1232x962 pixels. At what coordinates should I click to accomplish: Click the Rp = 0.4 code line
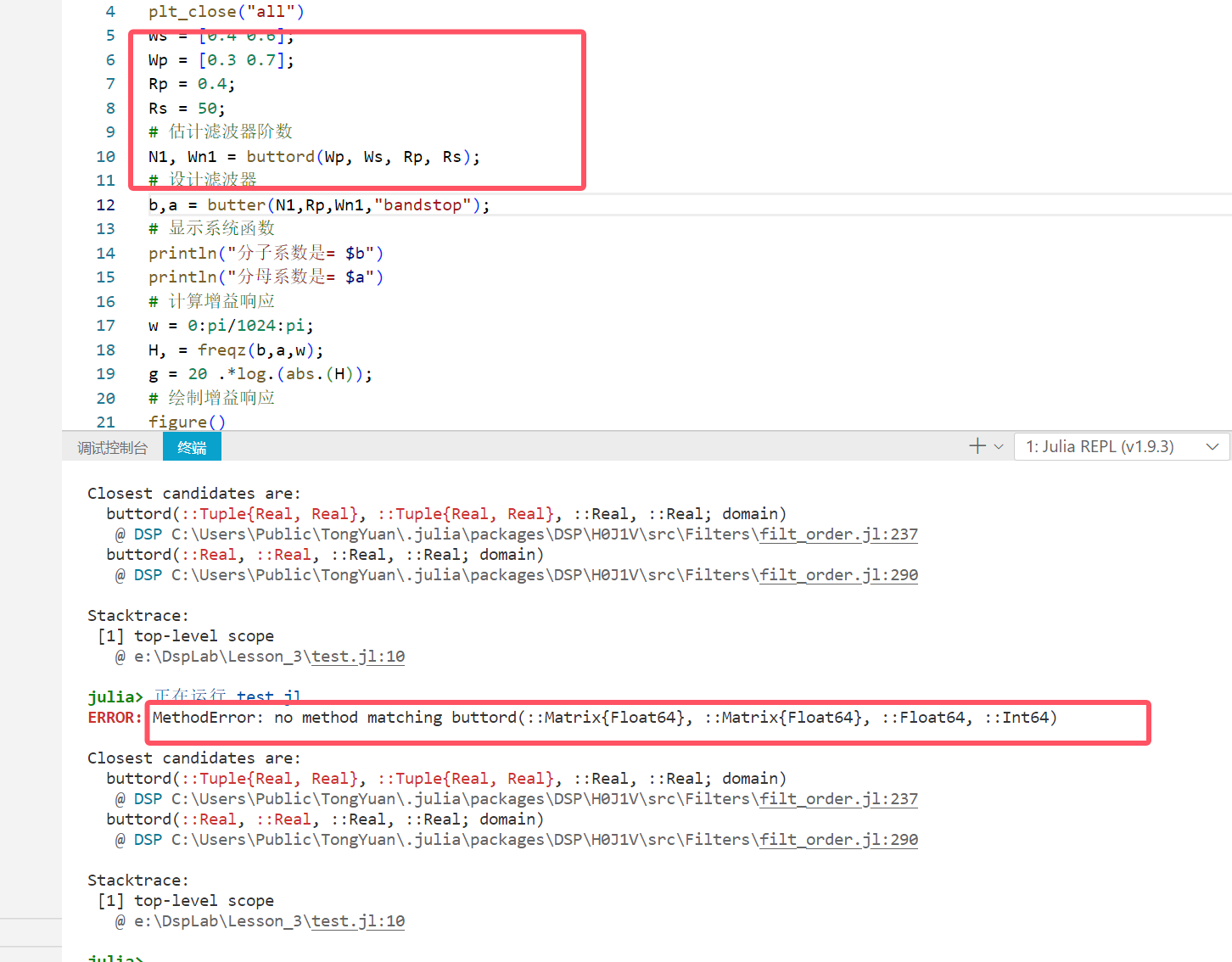click(x=192, y=84)
